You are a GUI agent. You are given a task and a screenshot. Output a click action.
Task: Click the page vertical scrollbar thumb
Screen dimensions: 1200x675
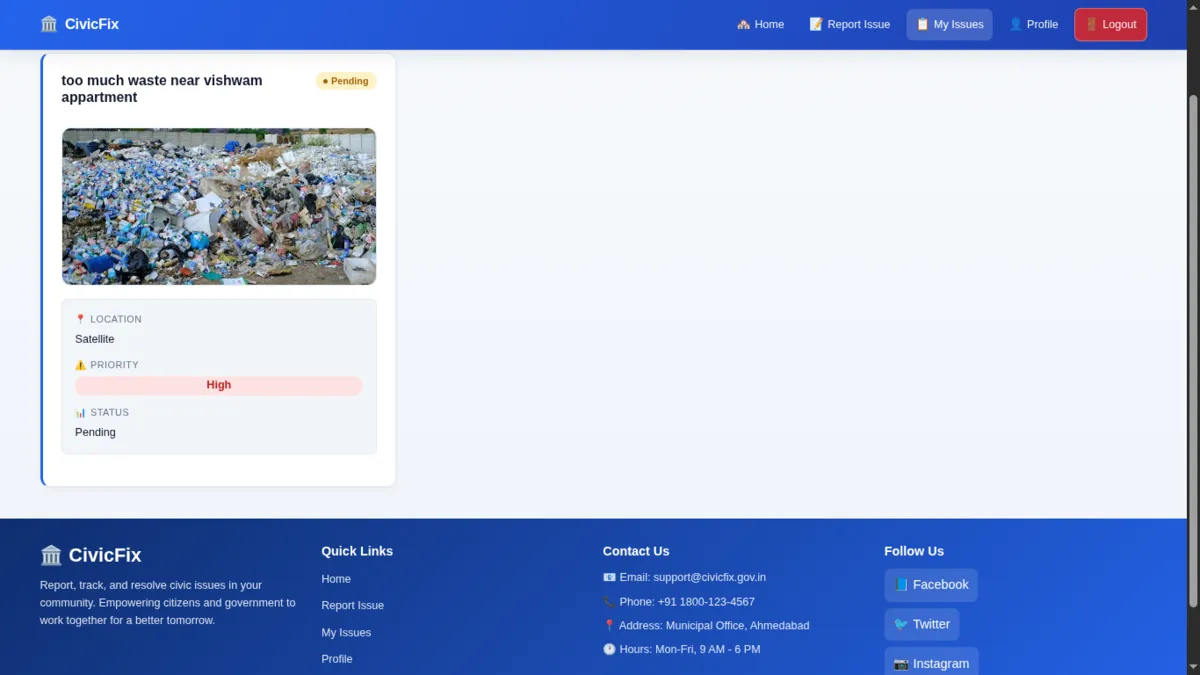(1192, 350)
